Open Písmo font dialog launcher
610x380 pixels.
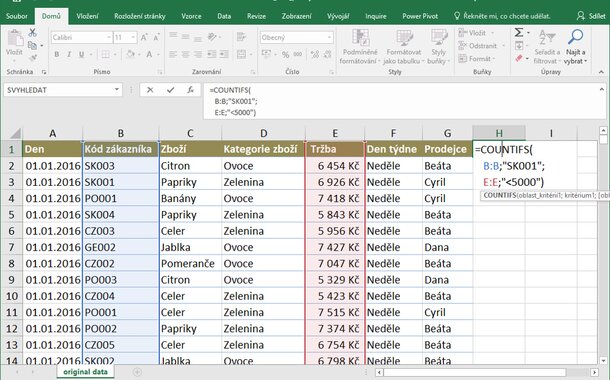(160, 72)
